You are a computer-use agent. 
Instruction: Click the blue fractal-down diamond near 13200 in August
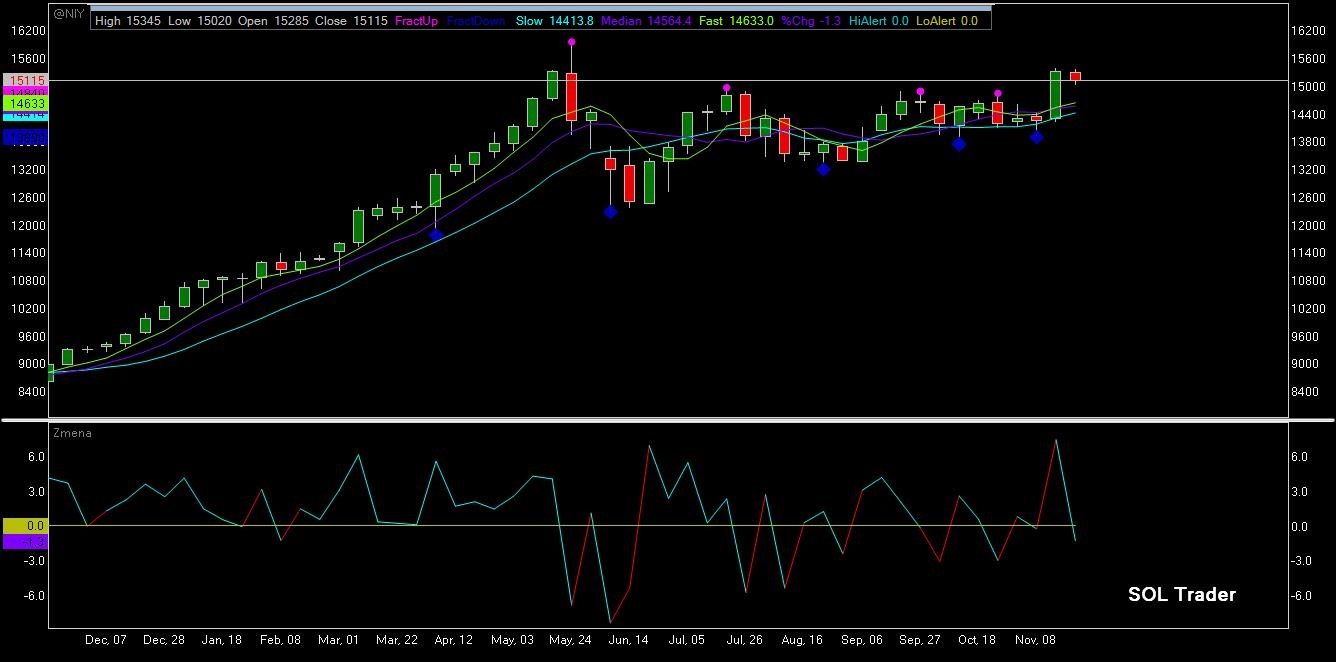[x=823, y=170]
